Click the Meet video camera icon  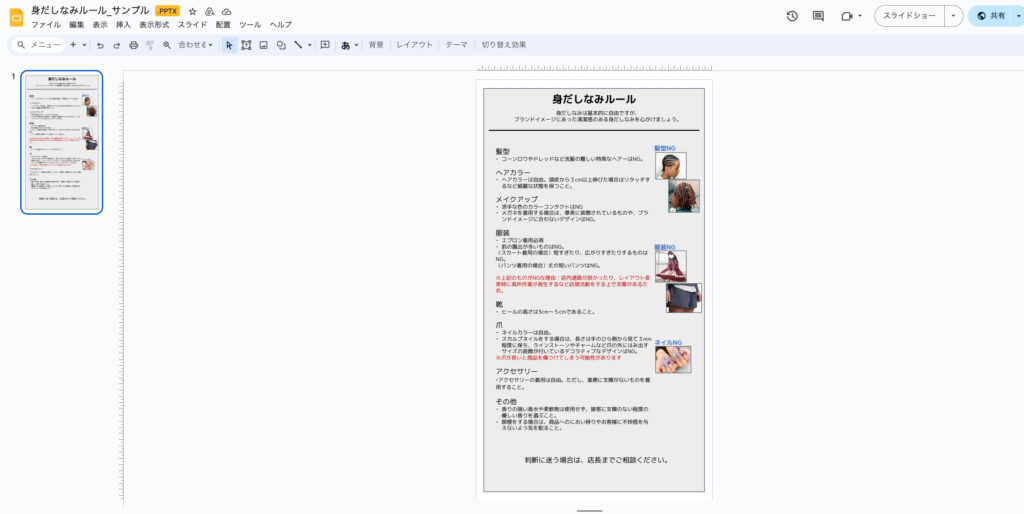[847, 16]
